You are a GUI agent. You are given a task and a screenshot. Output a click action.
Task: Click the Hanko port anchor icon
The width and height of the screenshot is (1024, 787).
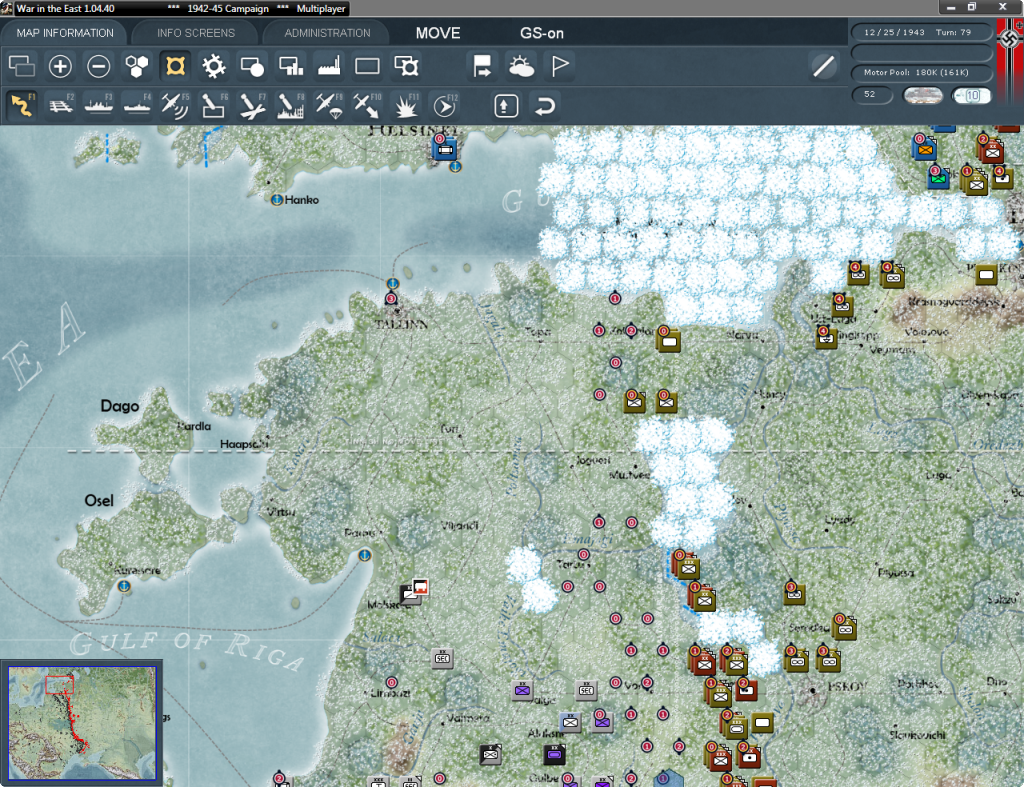(276, 200)
